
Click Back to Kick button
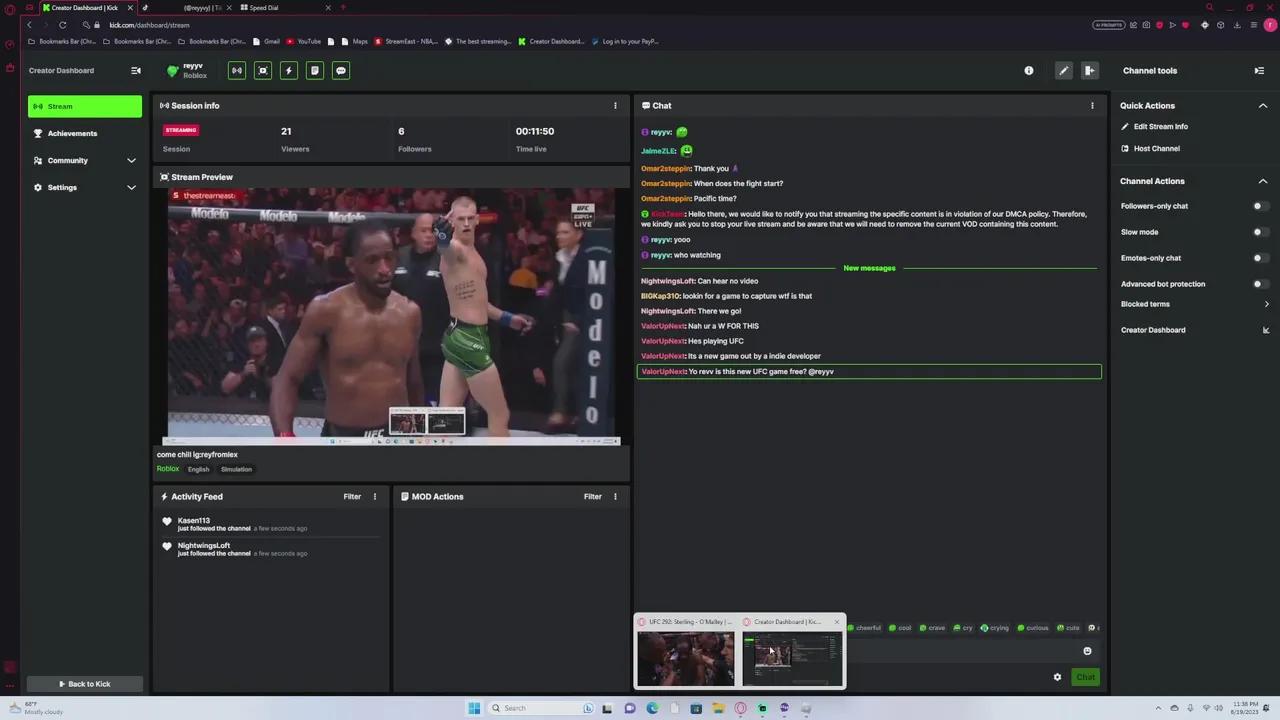coord(85,684)
